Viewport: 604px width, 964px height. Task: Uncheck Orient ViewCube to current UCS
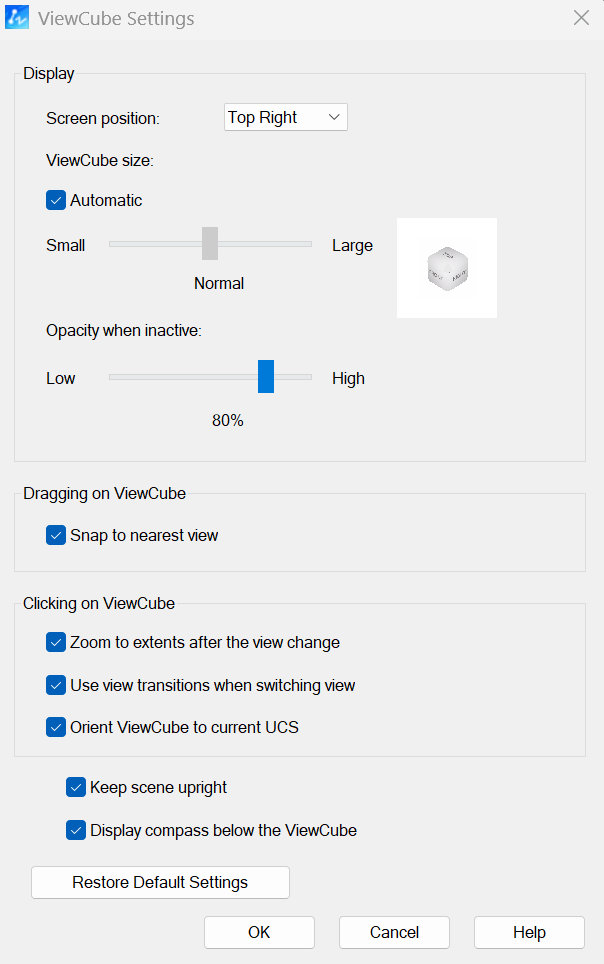pos(56,727)
